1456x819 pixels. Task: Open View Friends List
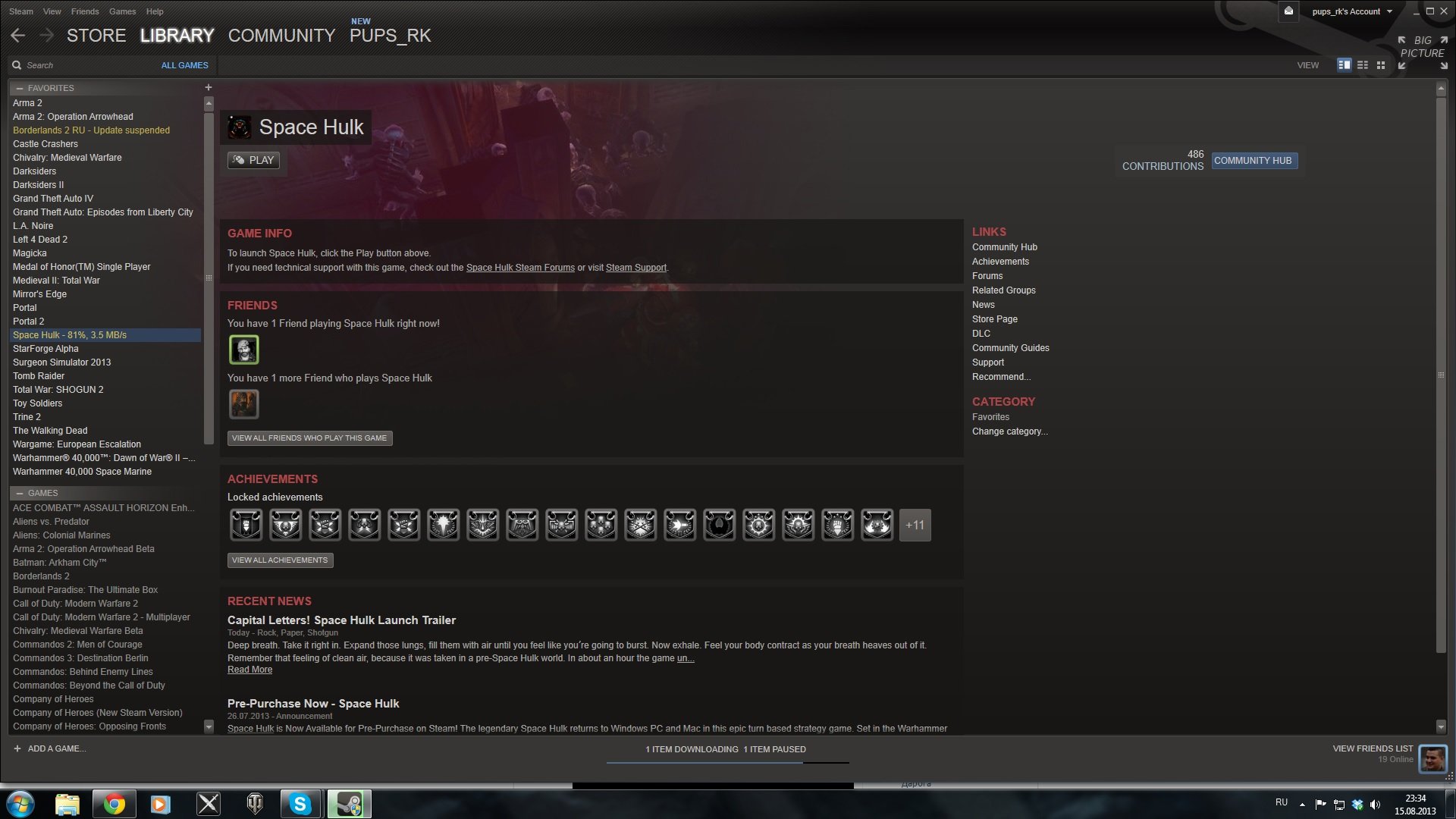[x=1373, y=748]
